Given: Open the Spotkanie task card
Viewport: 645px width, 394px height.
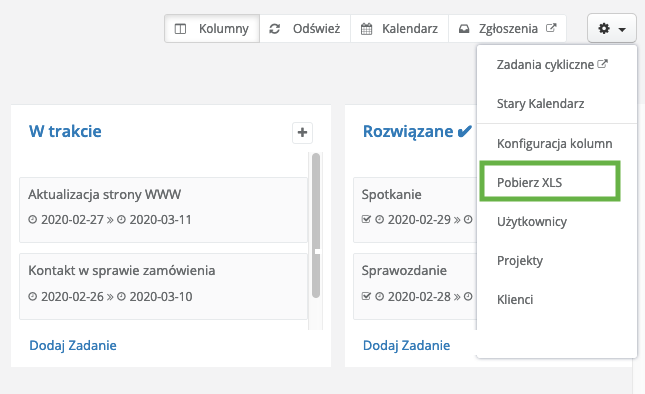Looking at the screenshot, I should (x=415, y=210).
